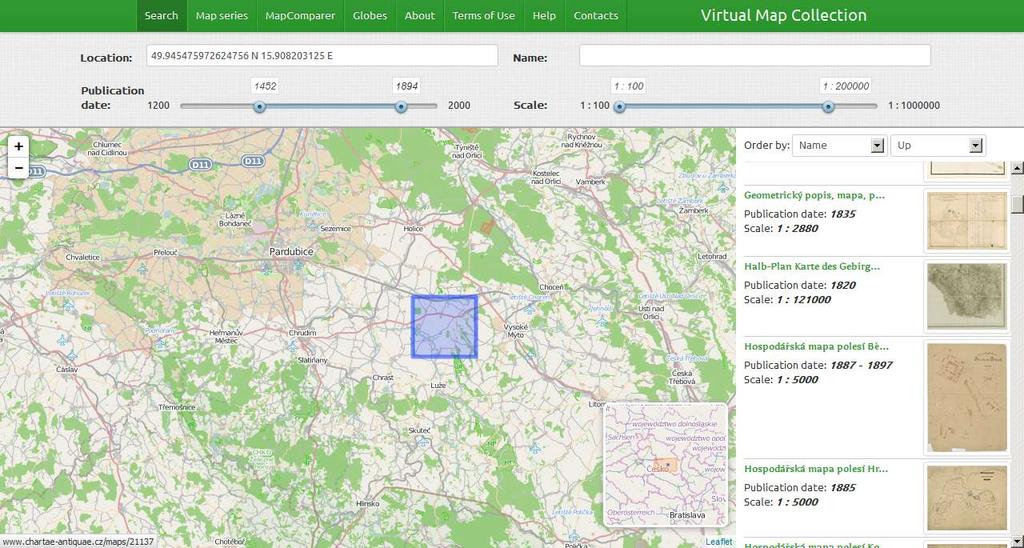This screenshot has height=548, width=1024.
Task: Click the 1885 Hospodářská mapa thumbnail
Action: click(967, 498)
